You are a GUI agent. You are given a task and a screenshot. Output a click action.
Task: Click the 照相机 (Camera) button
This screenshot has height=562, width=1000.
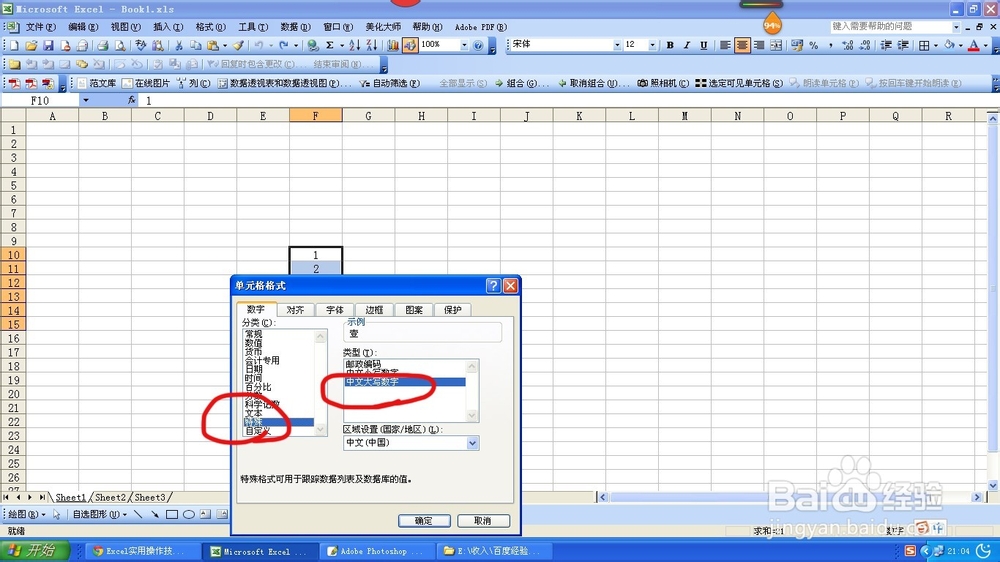(x=663, y=83)
